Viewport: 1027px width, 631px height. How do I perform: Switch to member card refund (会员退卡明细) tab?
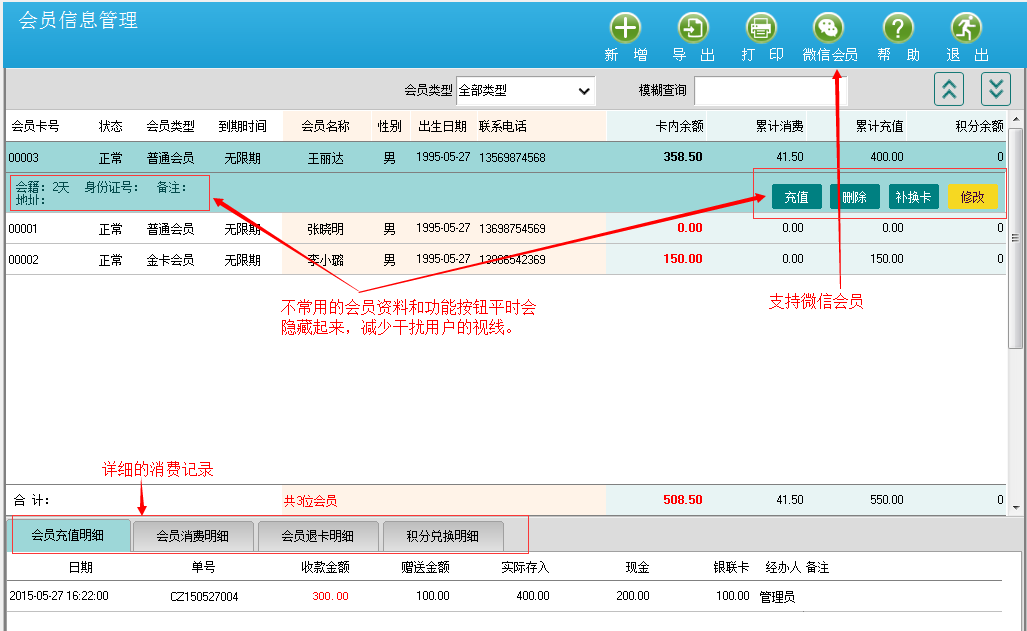[x=317, y=536]
